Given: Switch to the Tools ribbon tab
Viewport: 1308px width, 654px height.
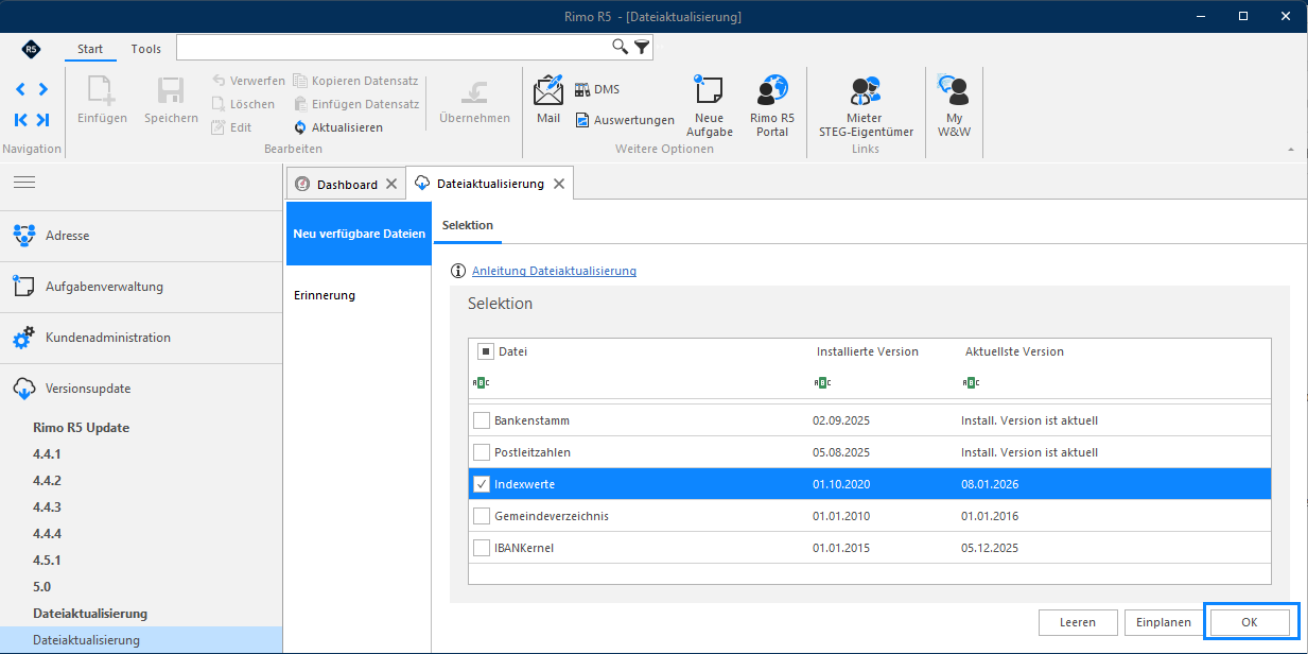Looking at the screenshot, I should [x=145, y=49].
